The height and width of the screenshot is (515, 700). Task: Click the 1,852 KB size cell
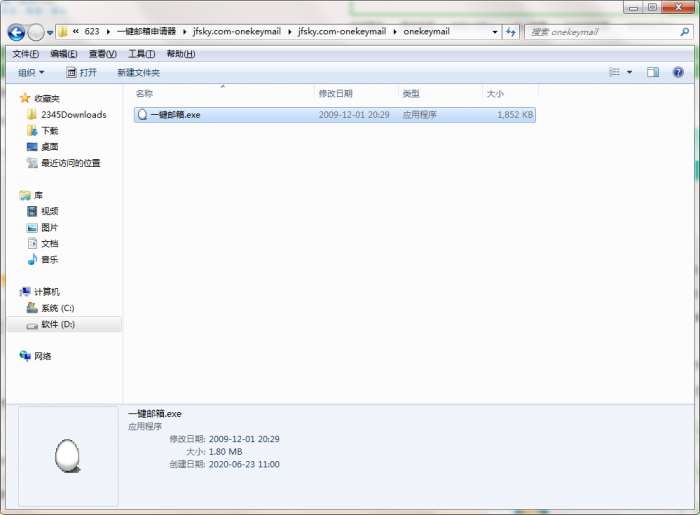515,115
